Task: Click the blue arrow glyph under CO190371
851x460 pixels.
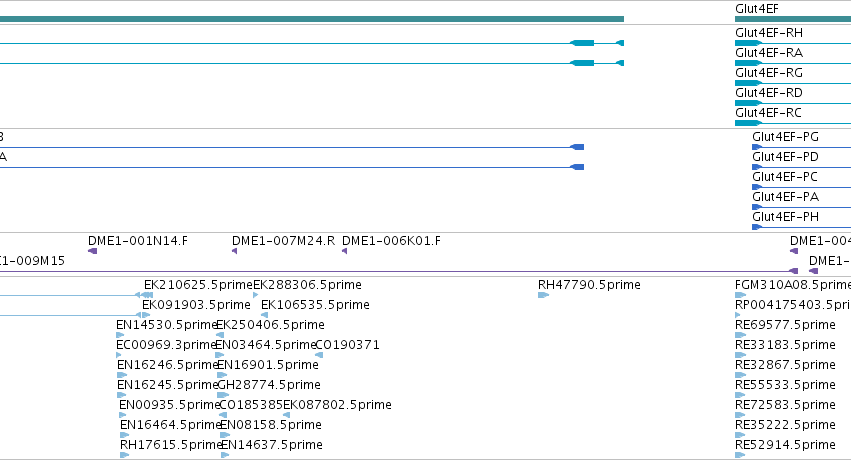Action: coord(319,355)
